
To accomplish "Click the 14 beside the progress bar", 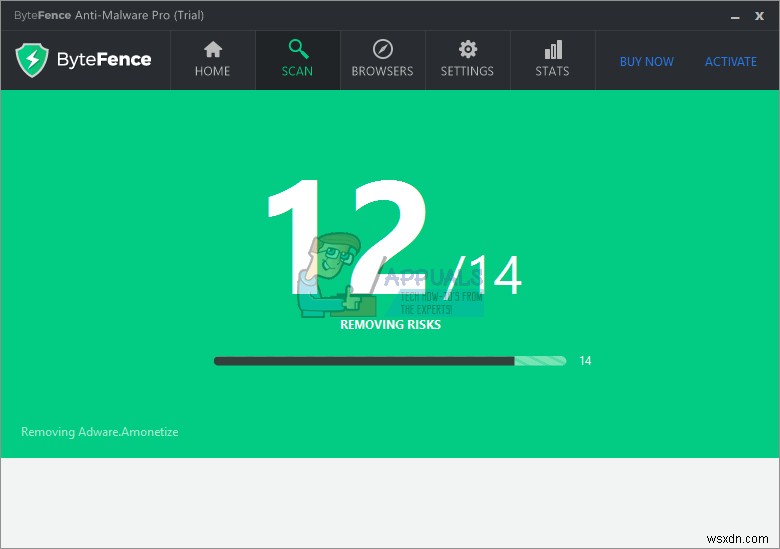I will 585,361.
